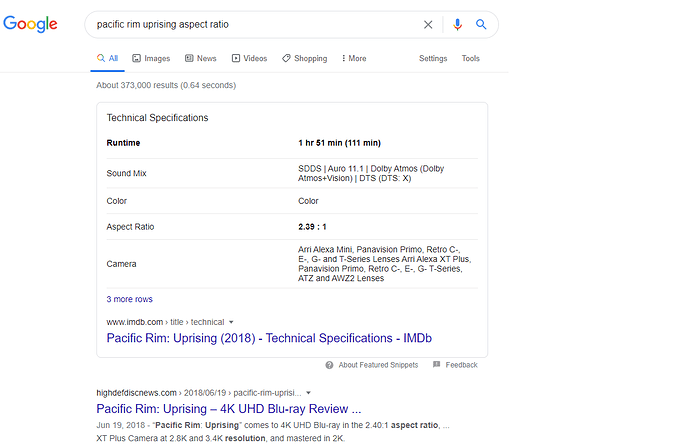This screenshot has width=690, height=448.
Task: Open the highdefdiscnews result options arrow
Action: pyautogui.click(x=309, y=393)
